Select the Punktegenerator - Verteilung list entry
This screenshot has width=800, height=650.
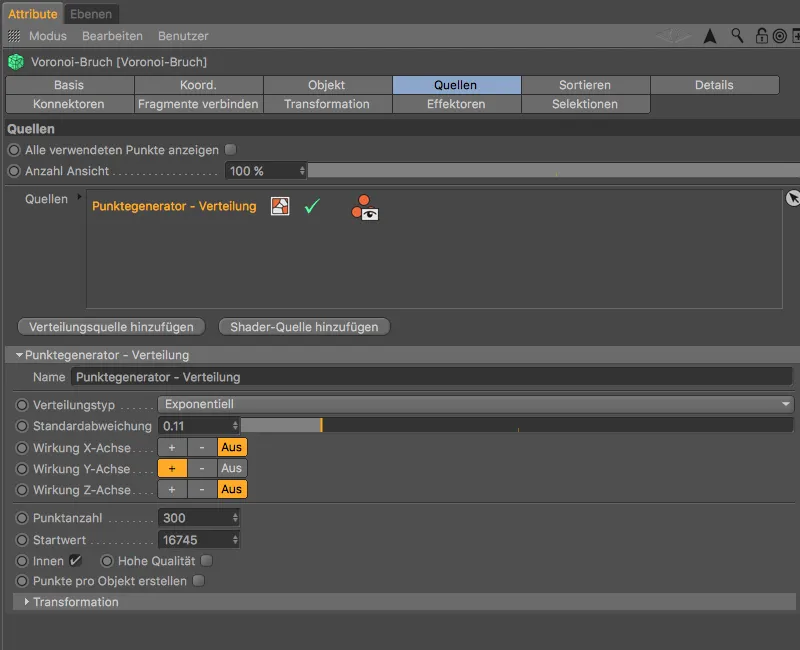[174, 206]
